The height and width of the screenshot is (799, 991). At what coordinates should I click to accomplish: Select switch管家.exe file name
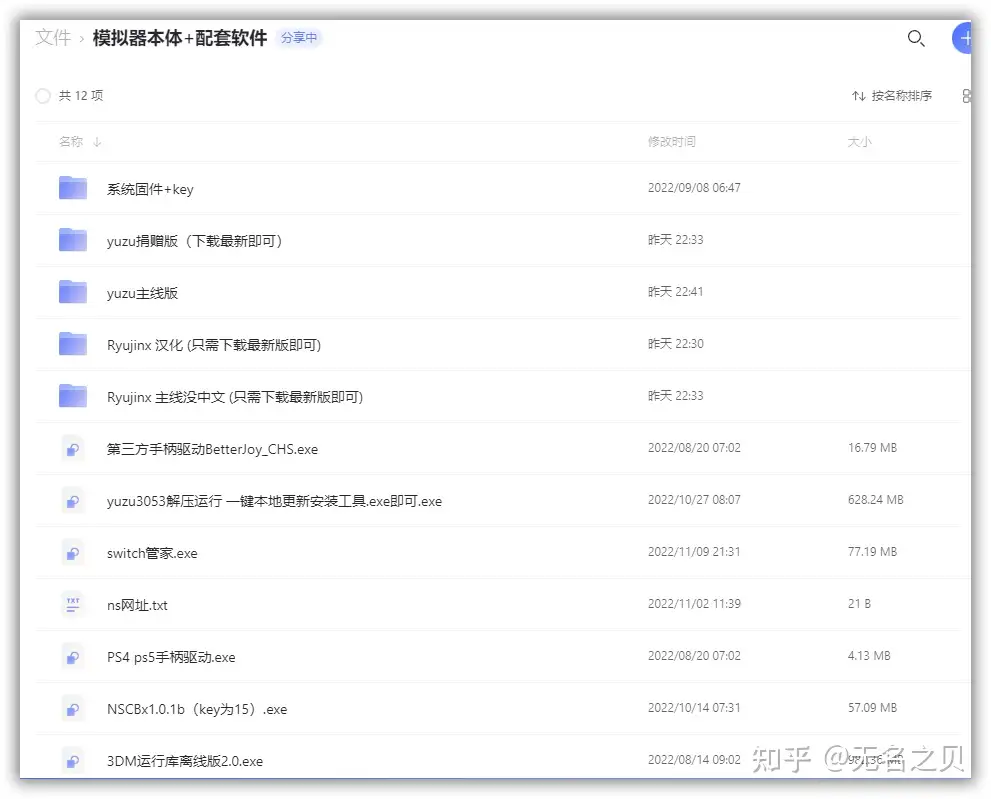point(152,553)
